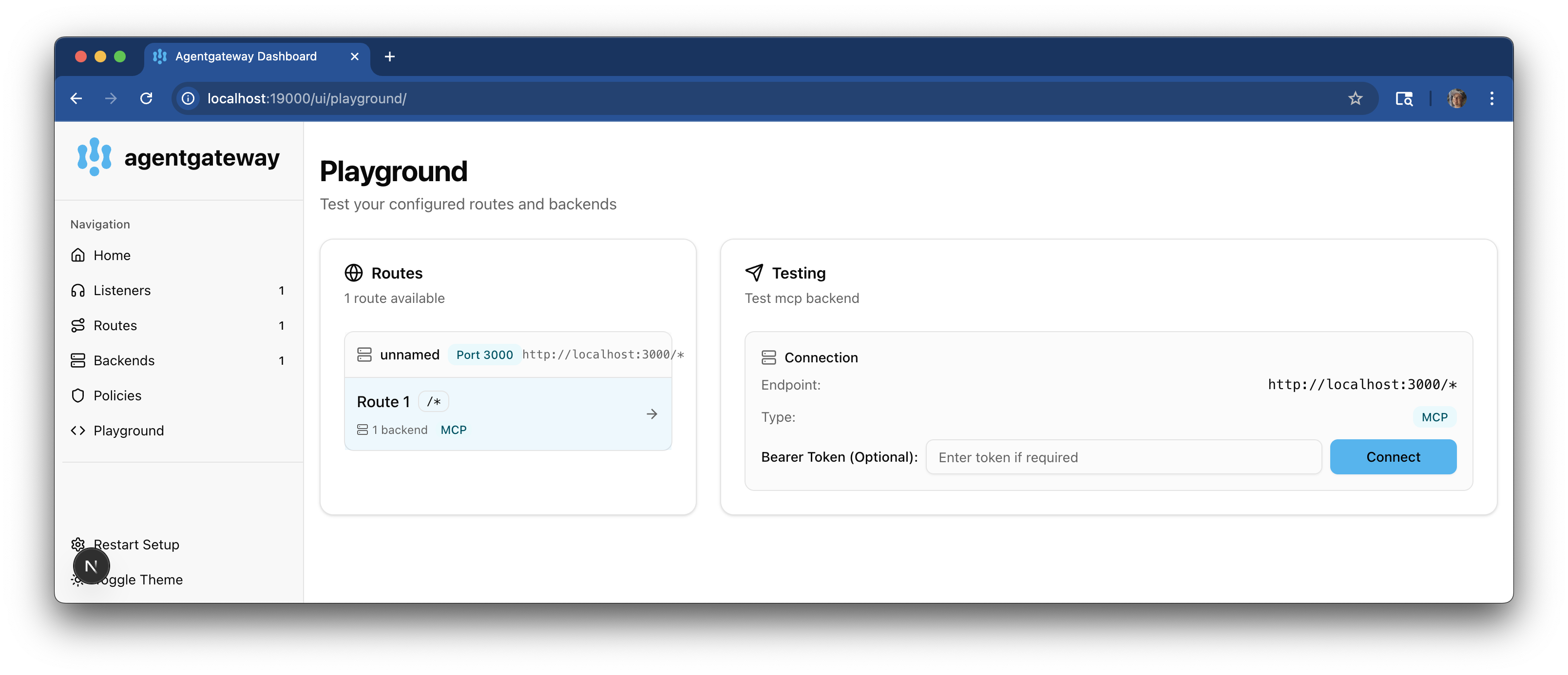Click the Listeners count badge 1
Viewport: 1568px width, 675px height.
pos(281,290)
